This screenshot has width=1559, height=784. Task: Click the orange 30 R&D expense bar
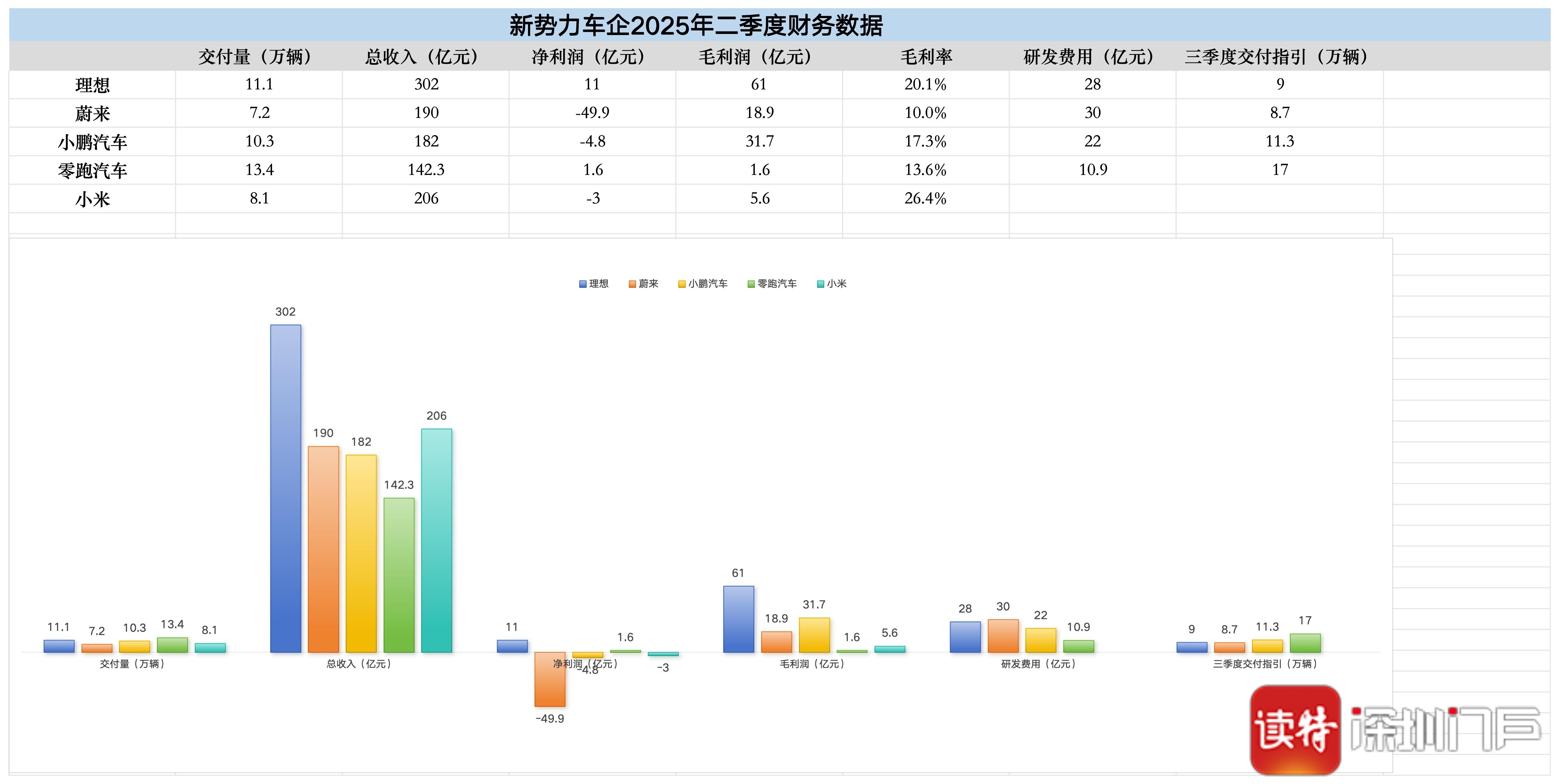point(1003,636)
